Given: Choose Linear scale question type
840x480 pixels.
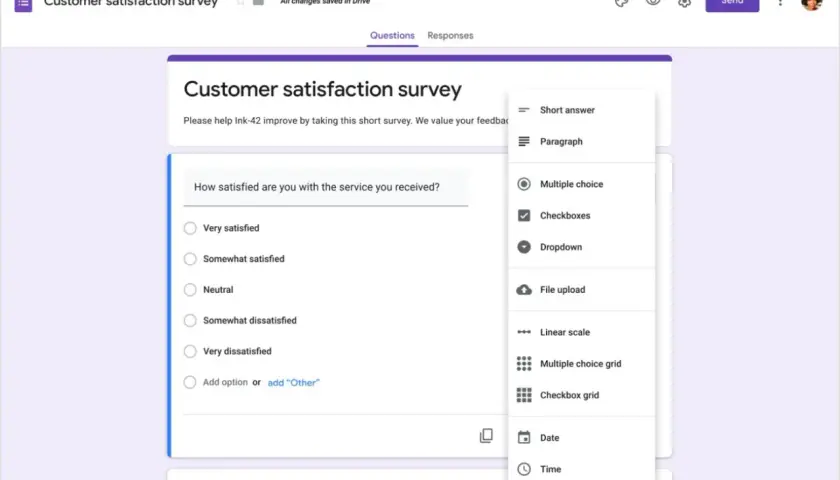Looking at the screenshot, I should click(x=582, y=332).
